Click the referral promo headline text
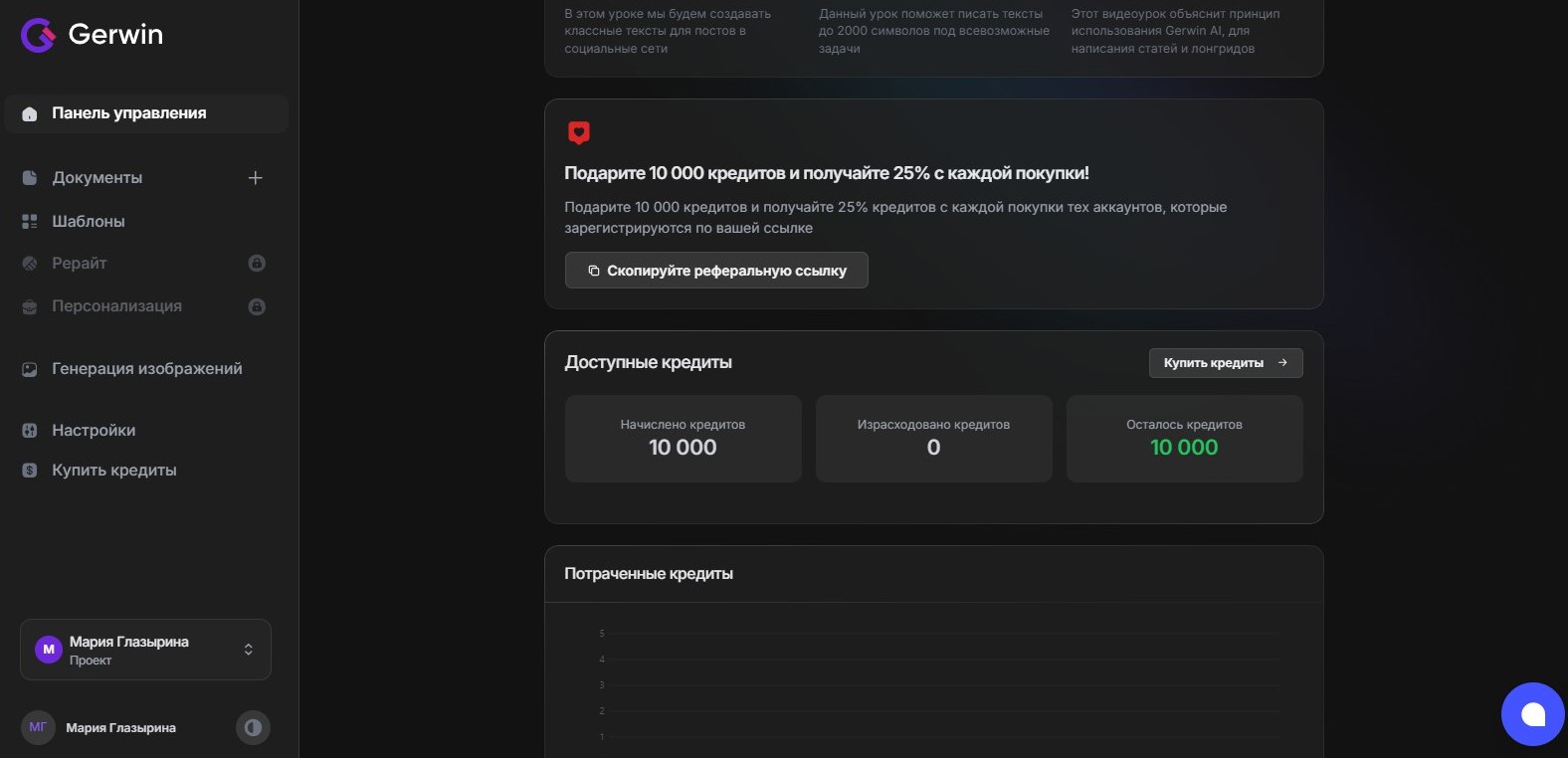The height and width of the screenshot is (758, 1568). click(x=827, y=173)
